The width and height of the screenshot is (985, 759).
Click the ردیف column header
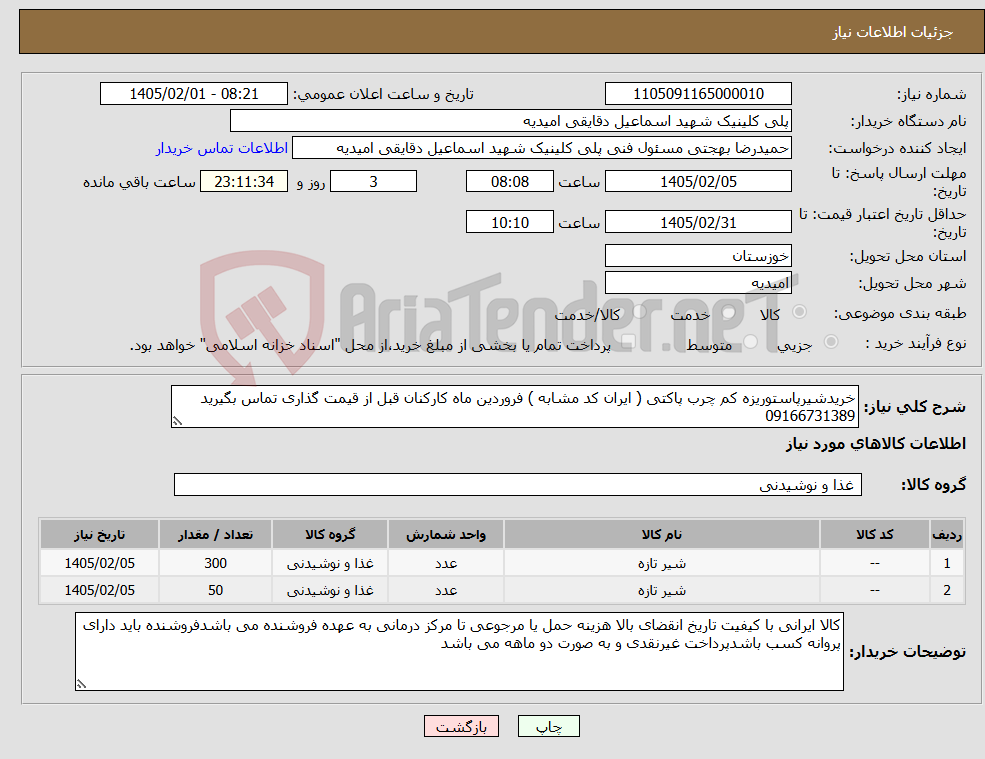coord(947,534)
